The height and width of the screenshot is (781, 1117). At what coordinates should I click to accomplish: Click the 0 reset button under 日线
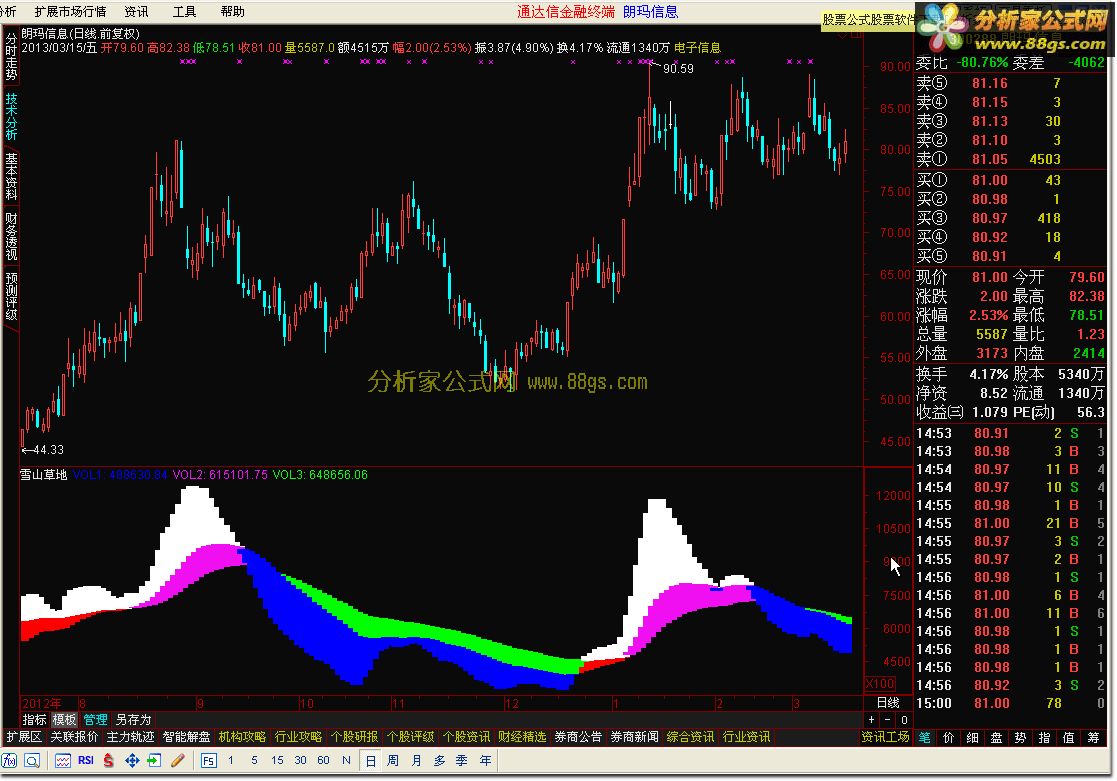tap(904, 720)
